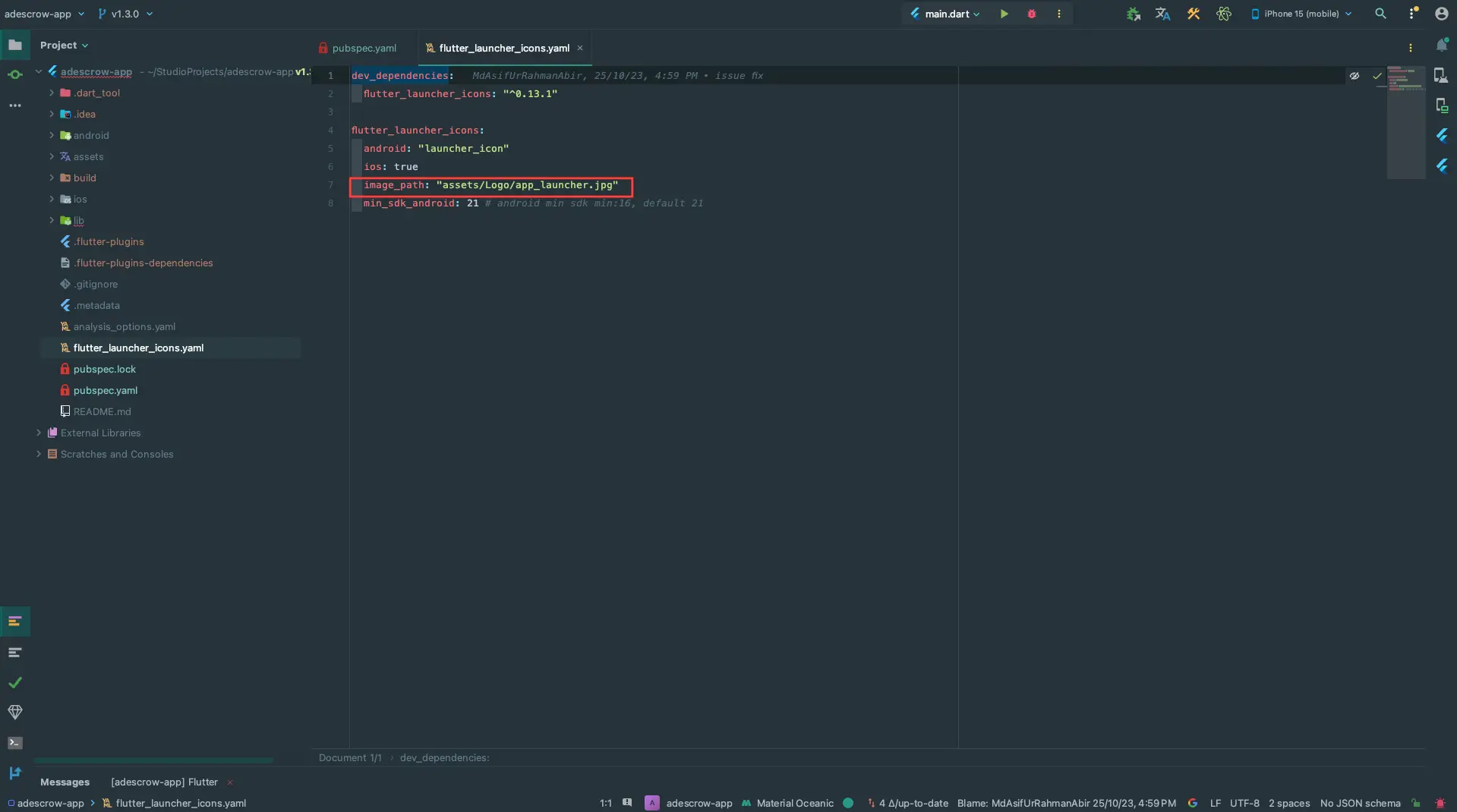The width and height of the screenshot is (1457, 812).
Task: Open the user account avatar
Action: tap(1441, 14)
